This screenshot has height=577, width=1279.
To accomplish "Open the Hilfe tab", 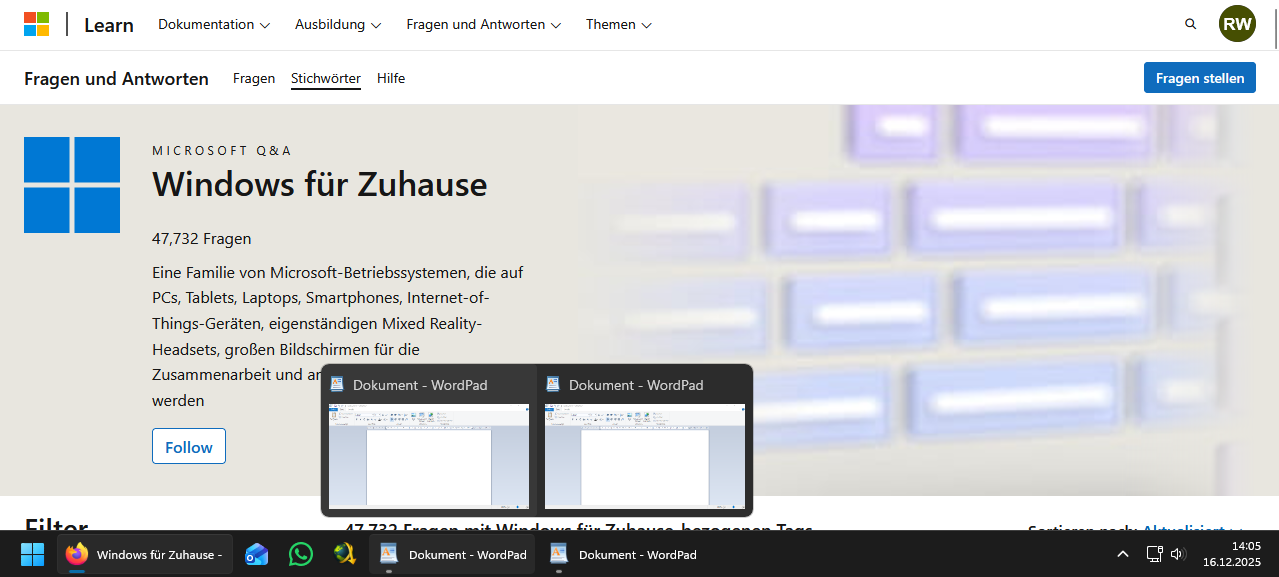I will point(390,78).
